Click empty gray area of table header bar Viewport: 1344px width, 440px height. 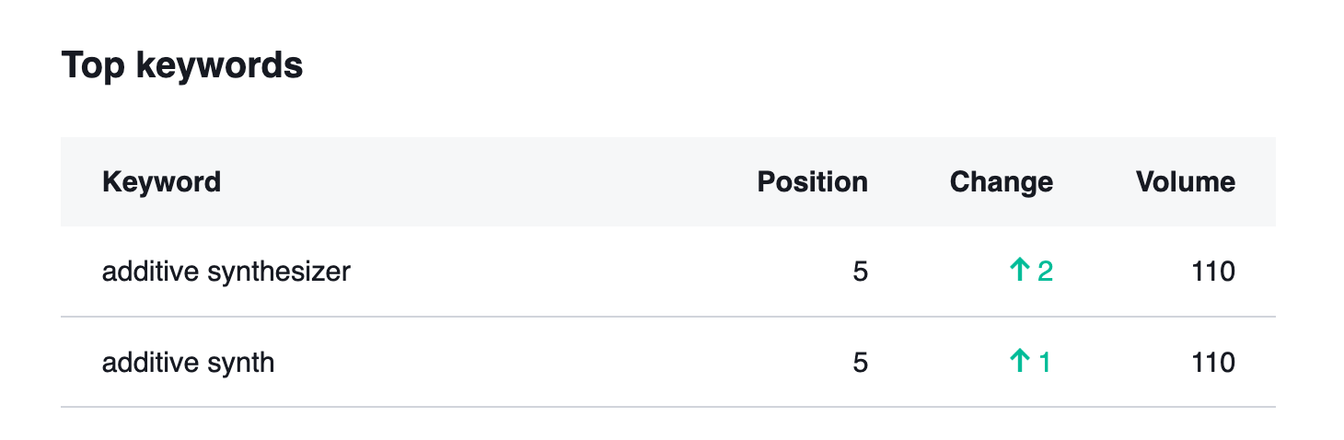480,182
